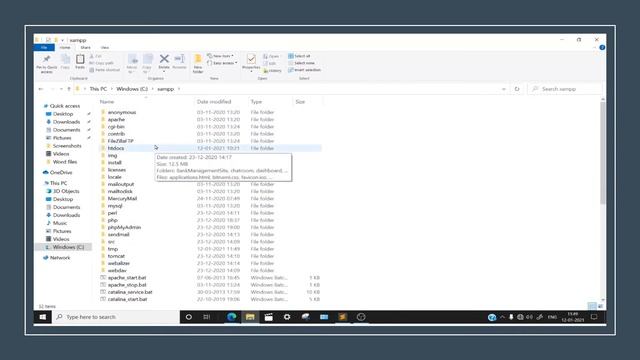Switch to the View ribbon tab

click(x=105, y=47)
